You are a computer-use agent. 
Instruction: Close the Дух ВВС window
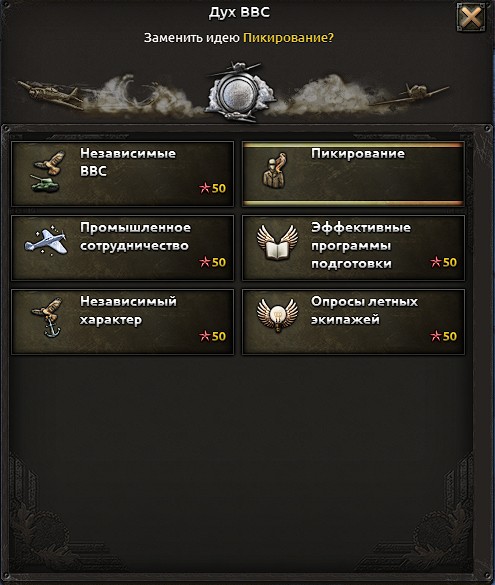click(x=471, y=17)
